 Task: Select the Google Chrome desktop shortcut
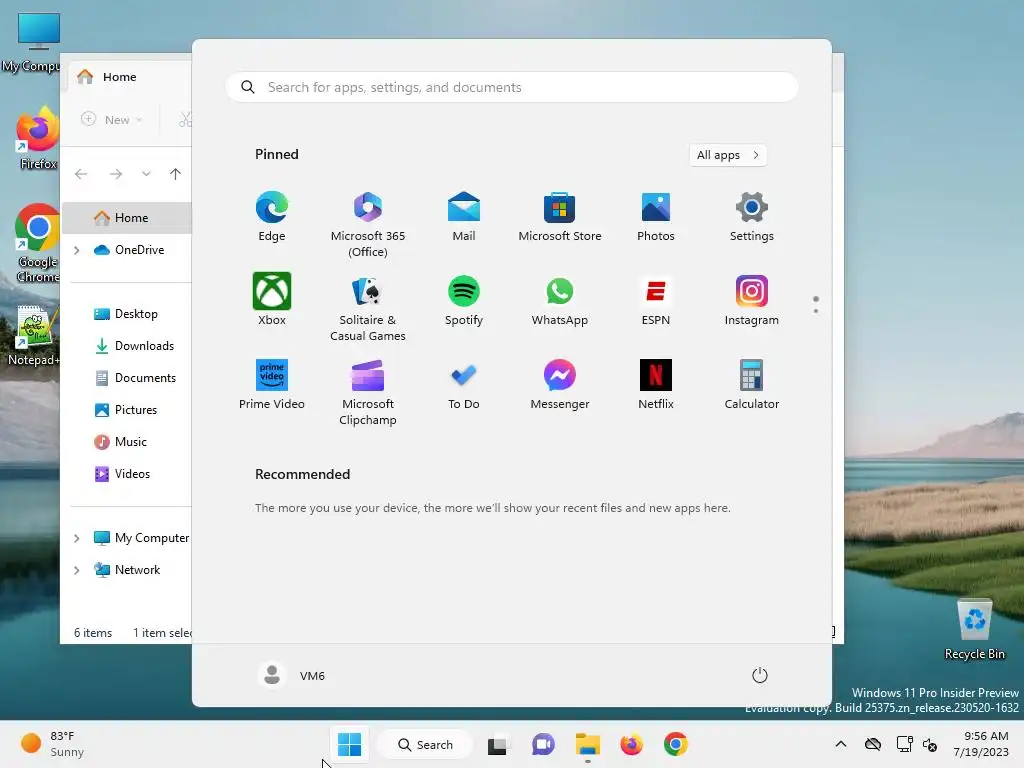(38, 243)
